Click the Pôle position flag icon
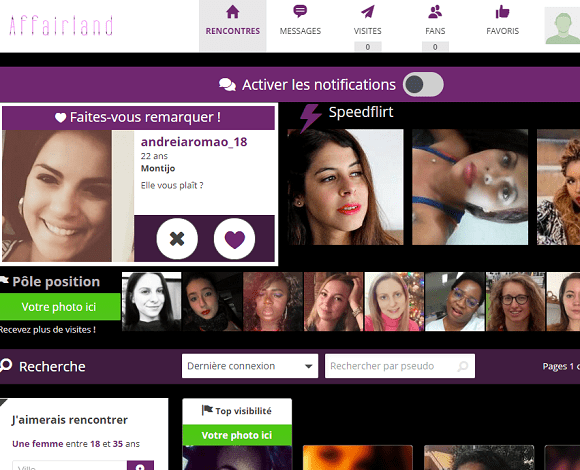 point(4,281)
